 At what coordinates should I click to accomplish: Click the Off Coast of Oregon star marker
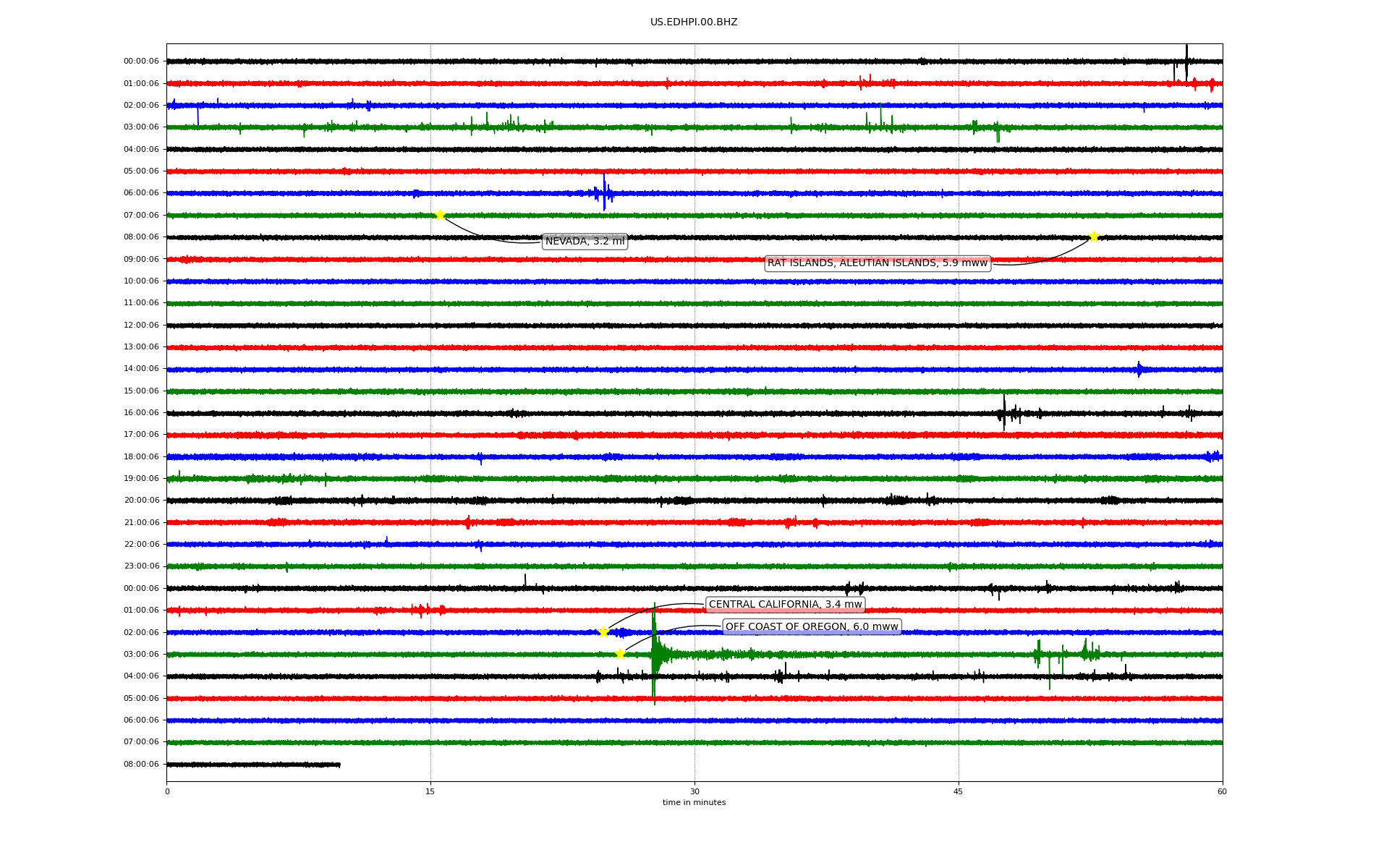click(620, 654)
